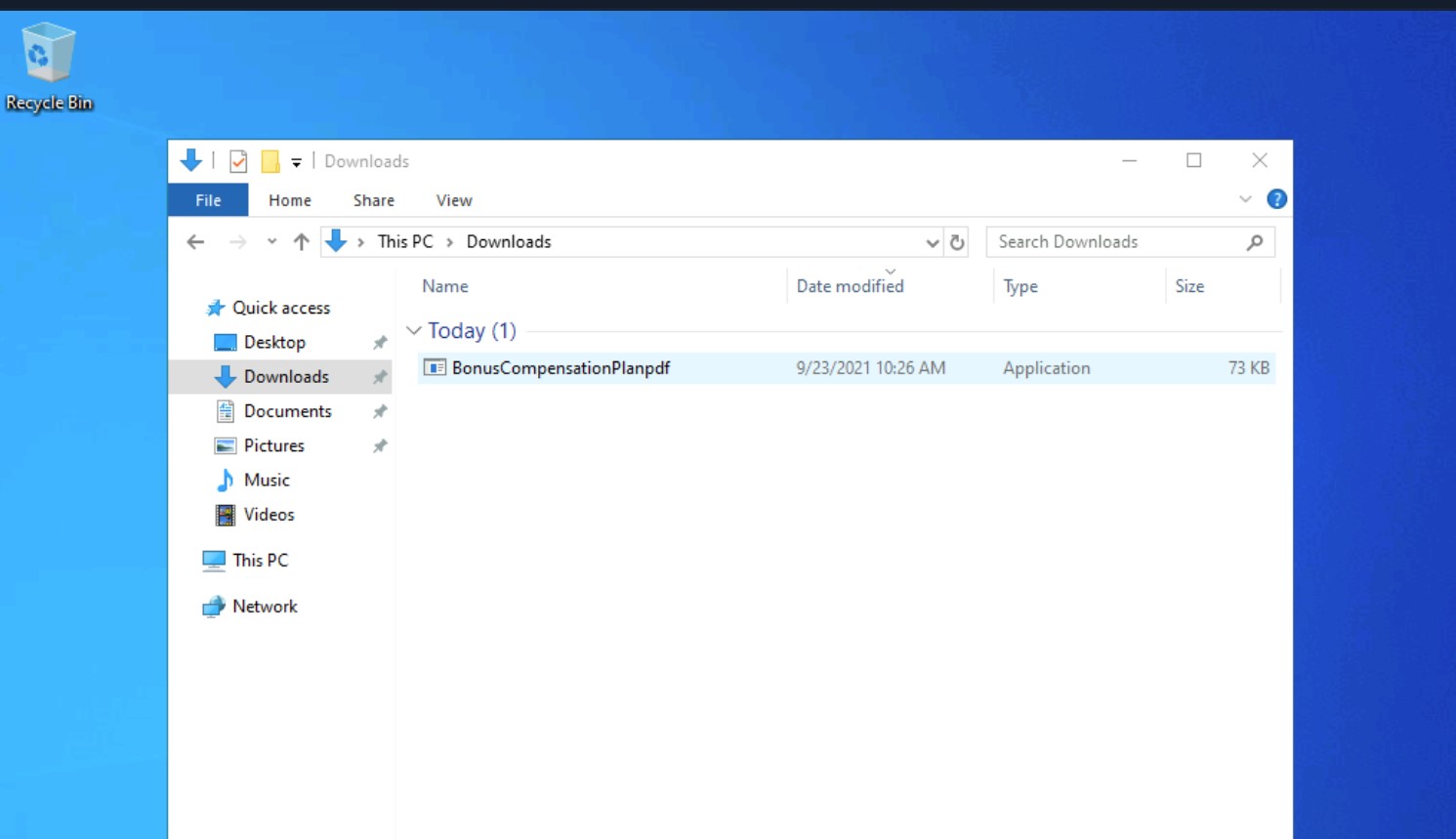
Task: Expand the address bar history dropdown
Action: tap(932, 242)
